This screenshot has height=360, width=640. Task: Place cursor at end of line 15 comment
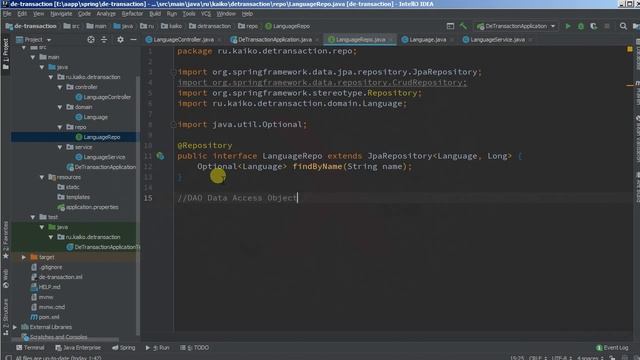click(x=298, y=198)
